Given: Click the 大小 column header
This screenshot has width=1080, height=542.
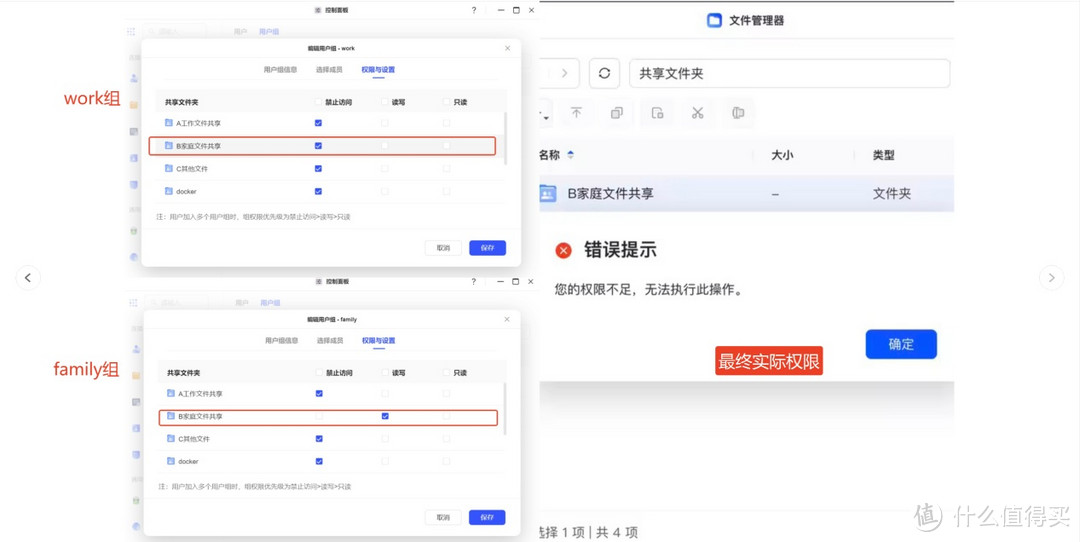Looking at the screenshot, I should 782,155.
